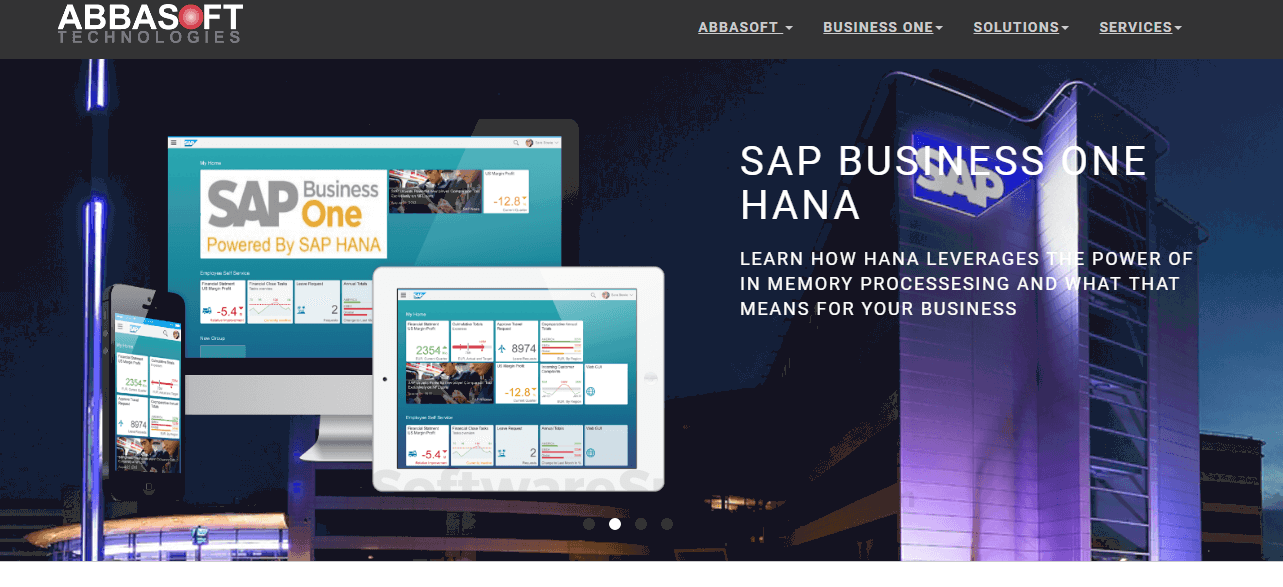This screenshot has height=587, width=1283.
Task: Select the active second carousel dot
Action: point(615,523)
